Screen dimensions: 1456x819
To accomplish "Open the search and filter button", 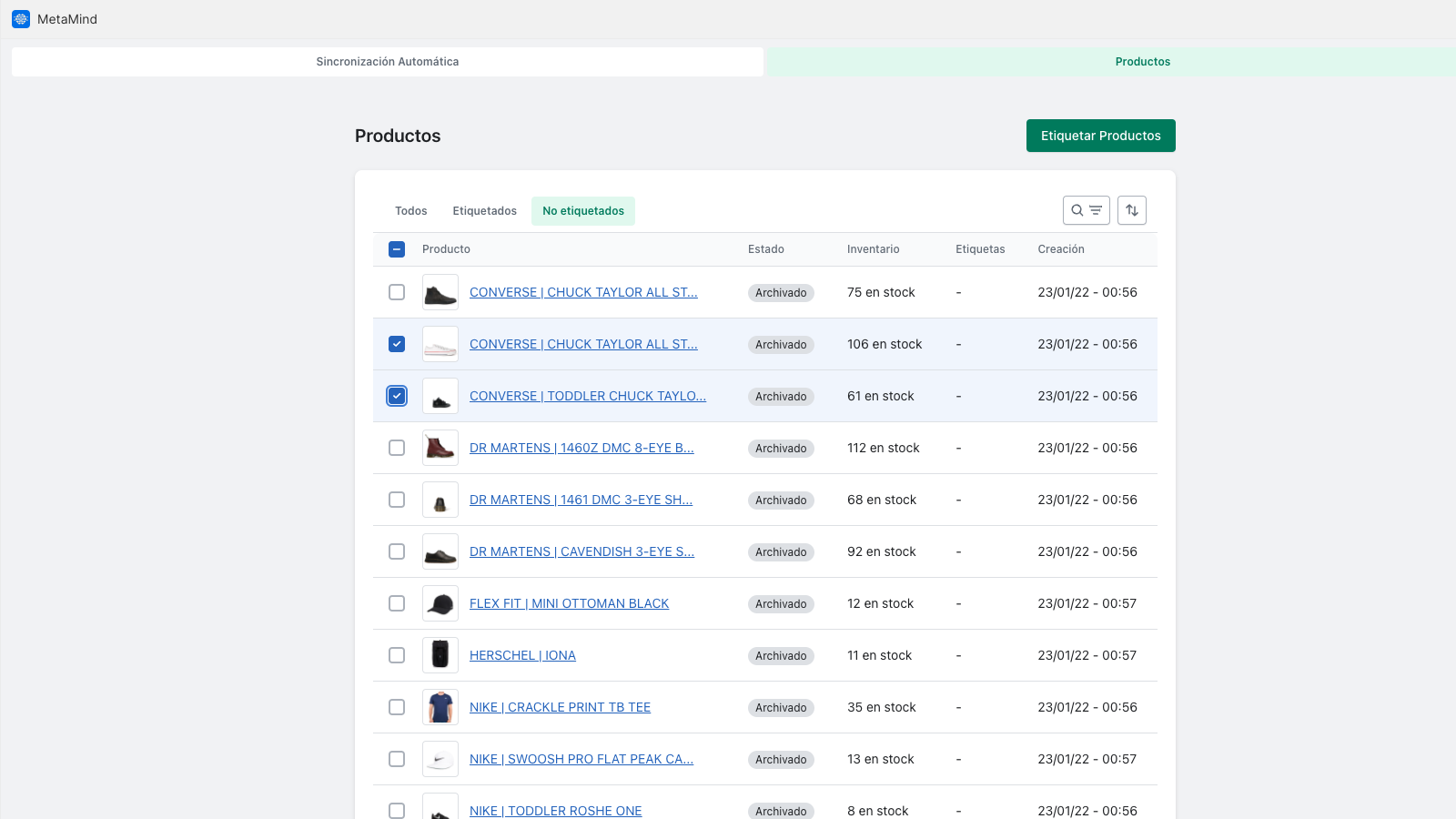I will pyautogui.click(x=1087, y=210).
